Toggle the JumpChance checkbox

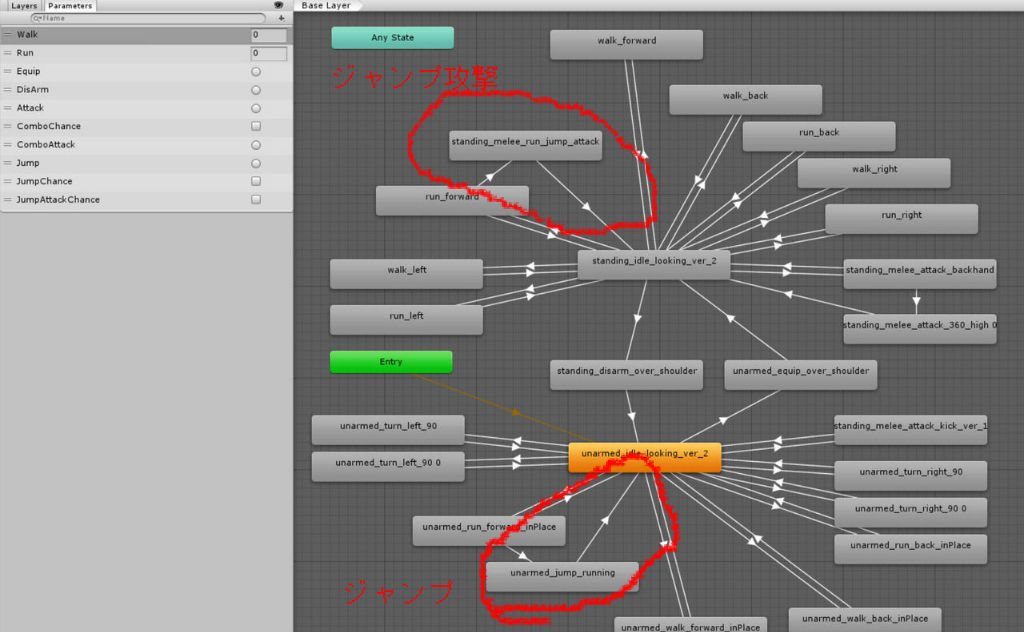click(x=256, y=181)
